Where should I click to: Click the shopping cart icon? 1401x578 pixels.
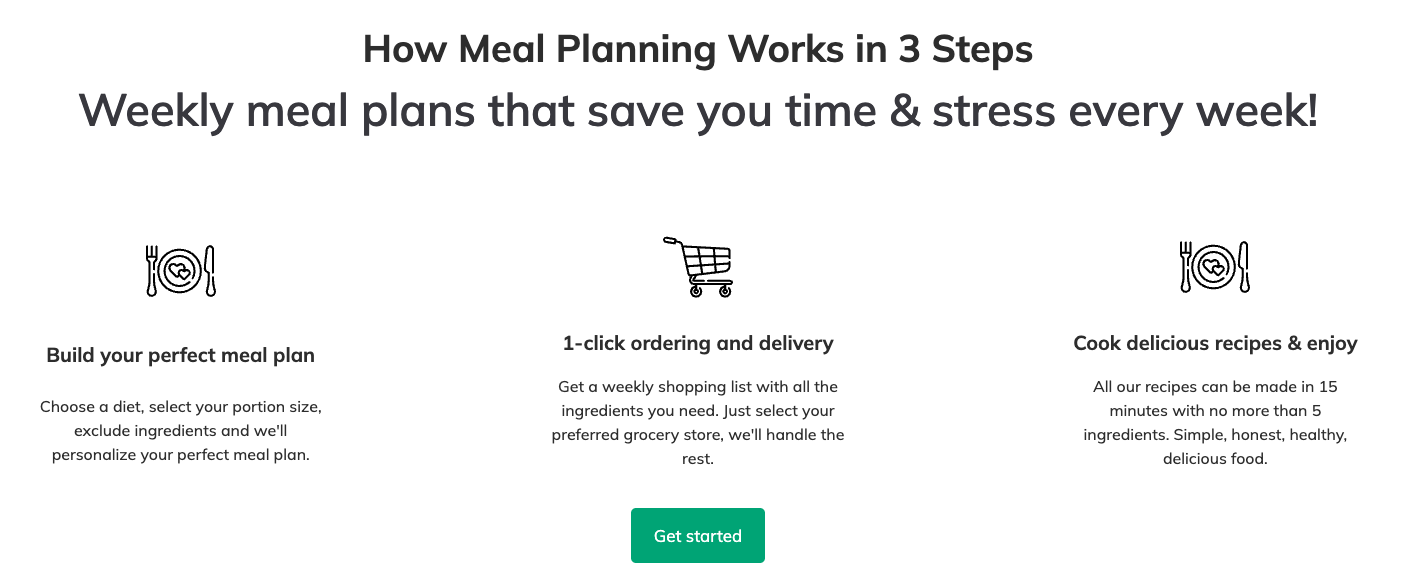698,267
